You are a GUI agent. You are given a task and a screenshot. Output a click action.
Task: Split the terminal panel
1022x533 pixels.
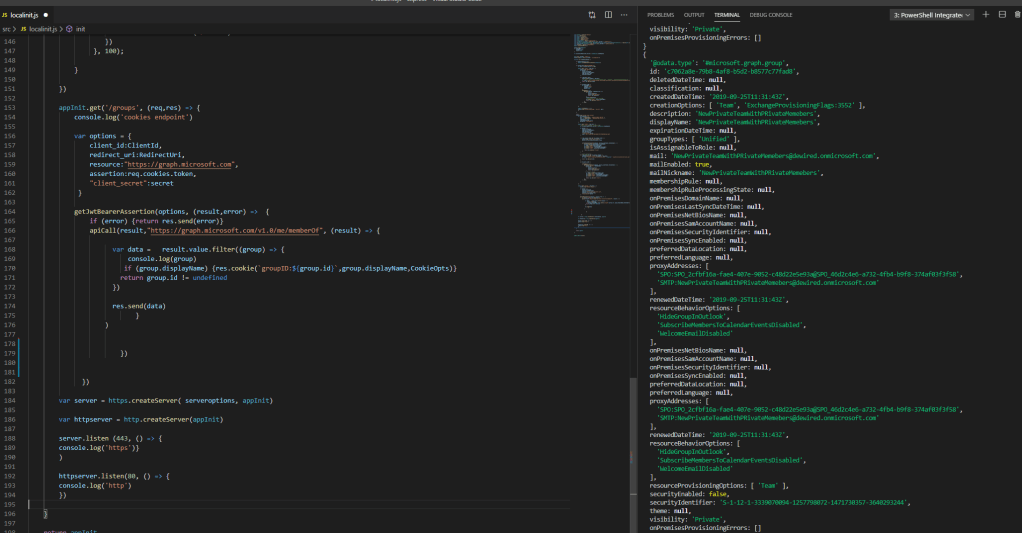point(1001,15)
